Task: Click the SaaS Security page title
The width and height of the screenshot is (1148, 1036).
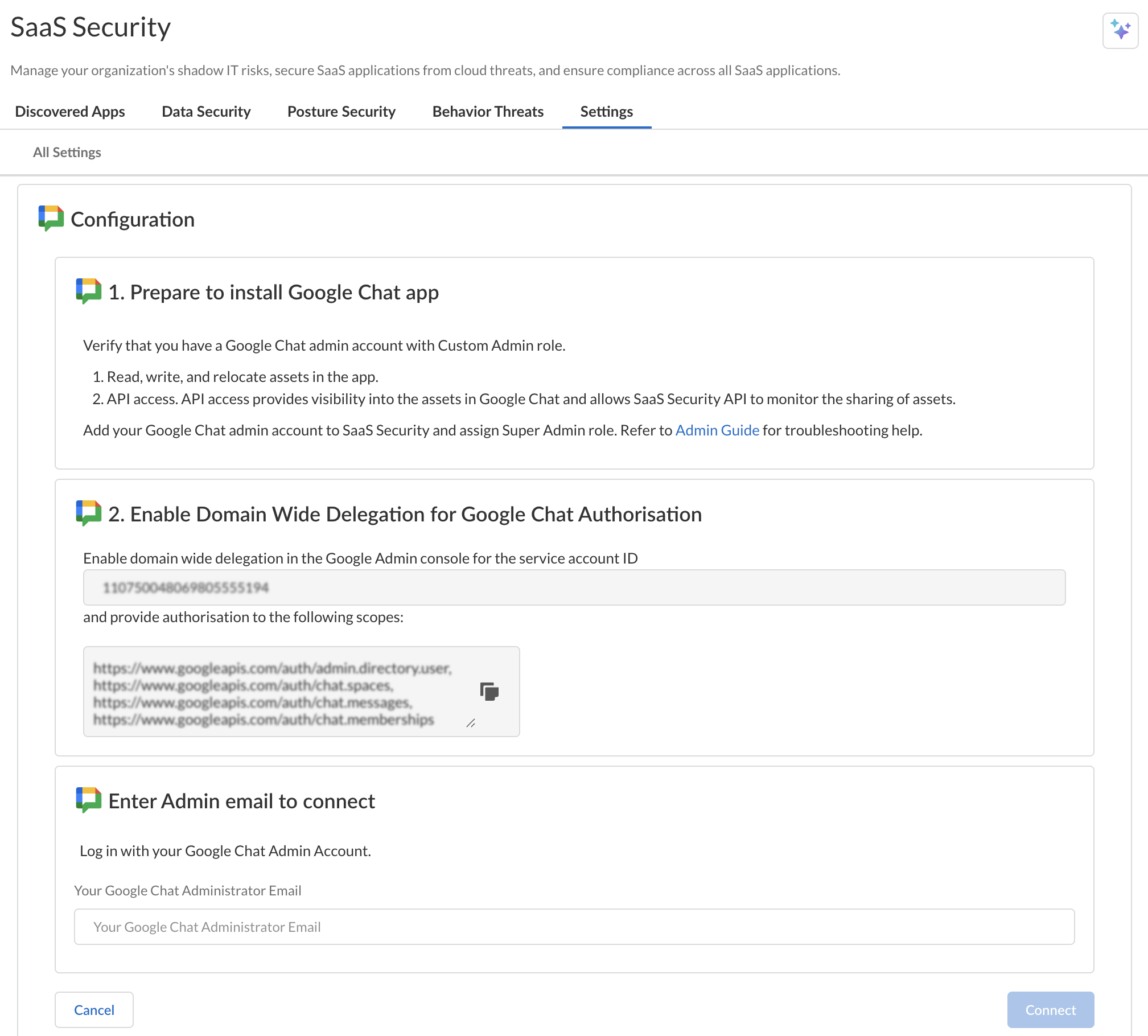Action: pos(90,27)
